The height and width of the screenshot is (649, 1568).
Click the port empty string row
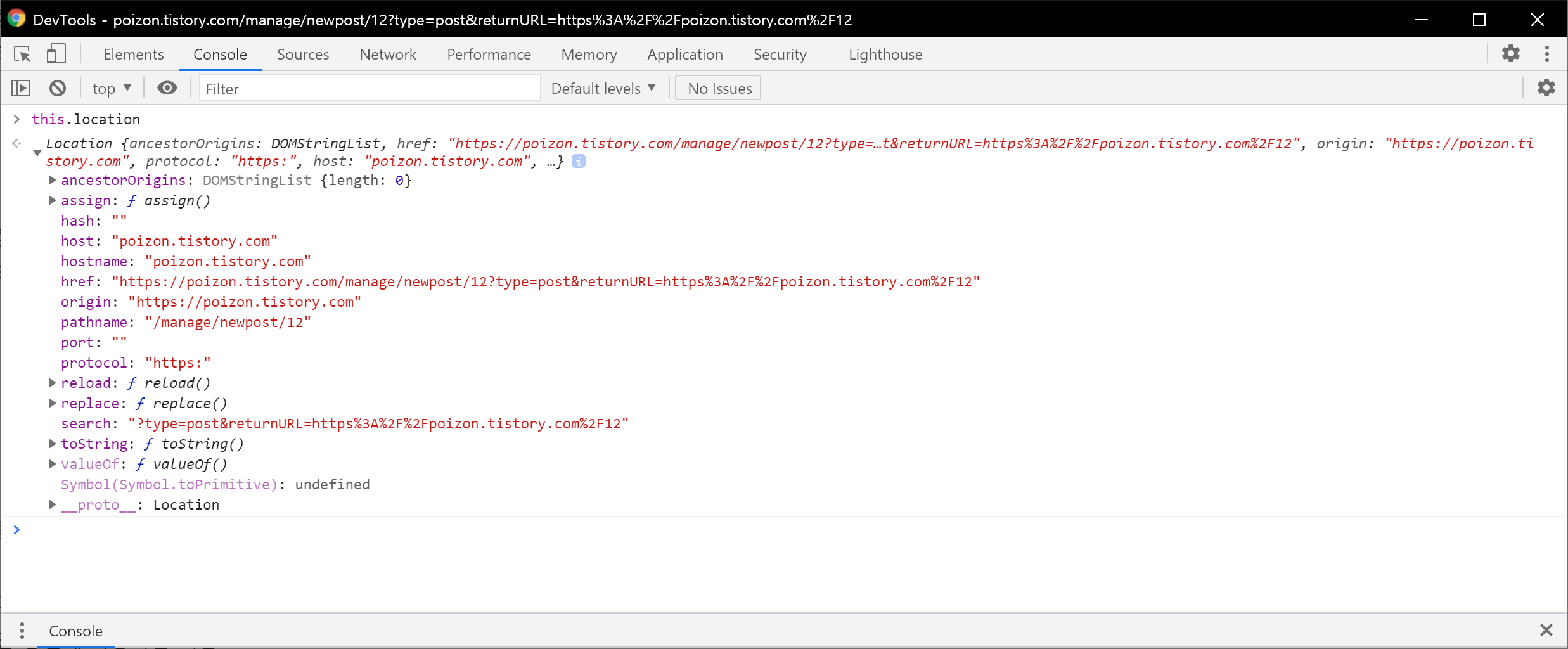(x=94, y=342)
